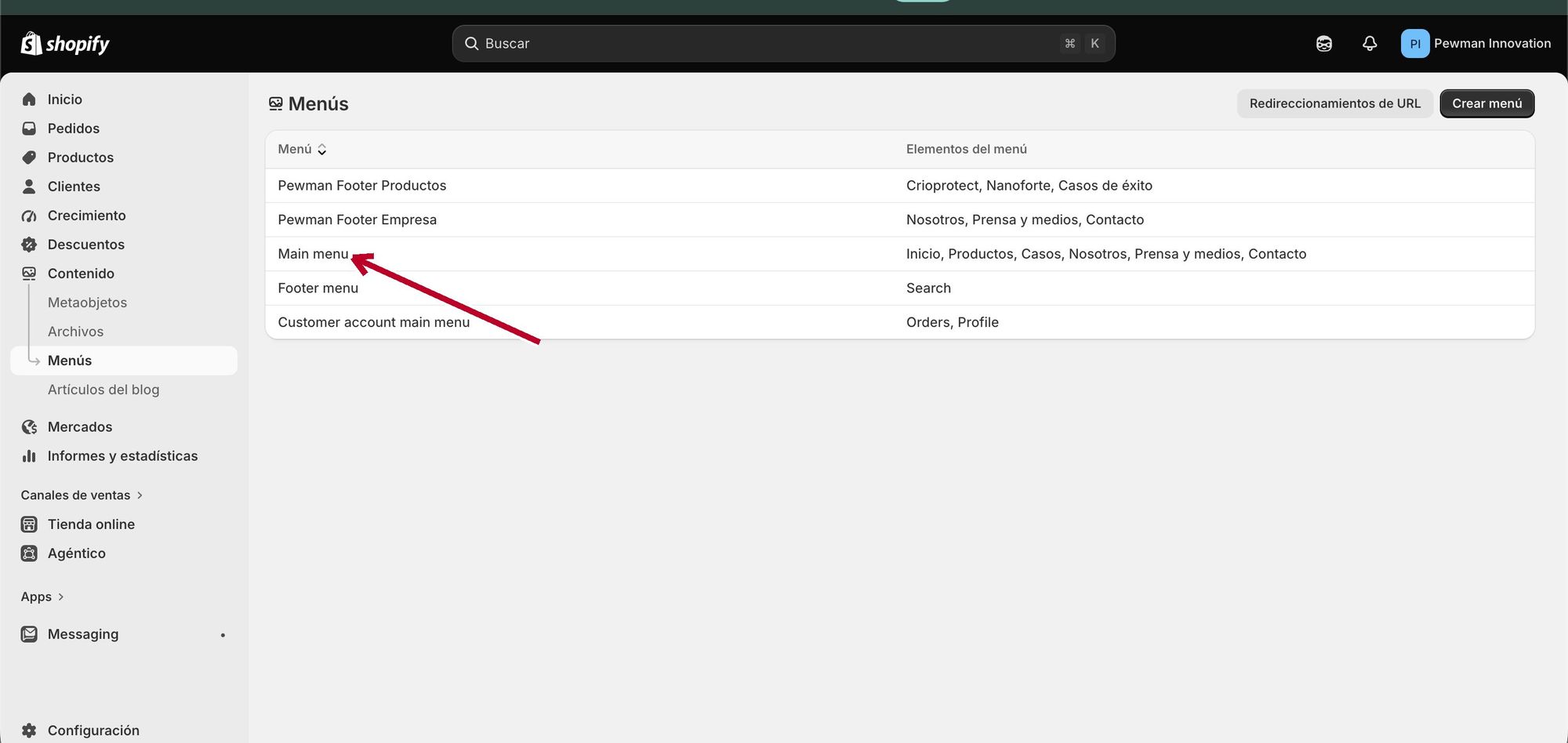Open the Pewman Innovation account menu
Screen dimensions: 1568x743
[x=1476, y=44]
